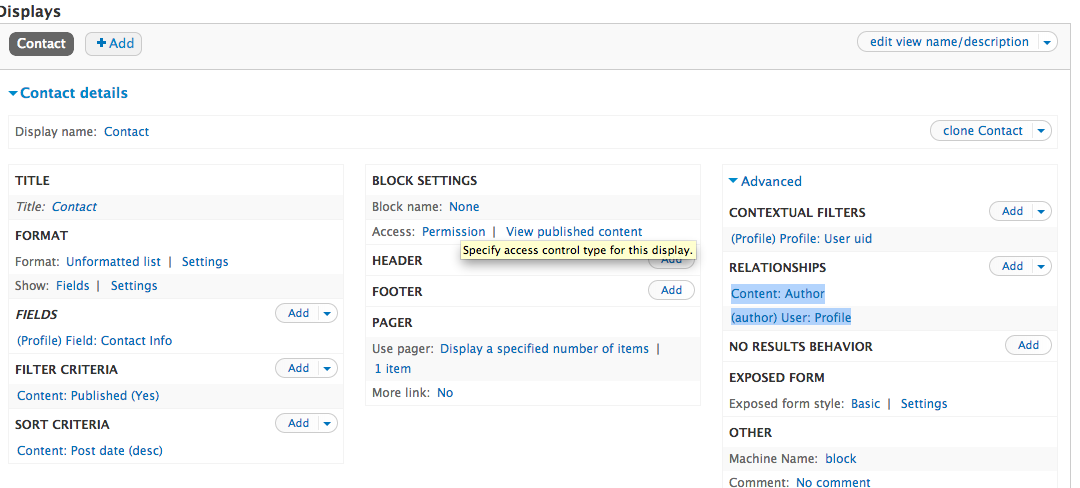Open dropdown arrow beside CONTEXTUAL FILTERS Add
This screenshot has height=488, width=1080.
(x=1042, y=211)
